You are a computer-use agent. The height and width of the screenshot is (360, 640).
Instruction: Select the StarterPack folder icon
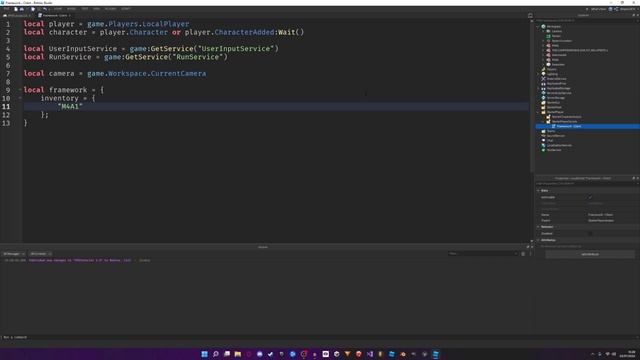(544, 107)
